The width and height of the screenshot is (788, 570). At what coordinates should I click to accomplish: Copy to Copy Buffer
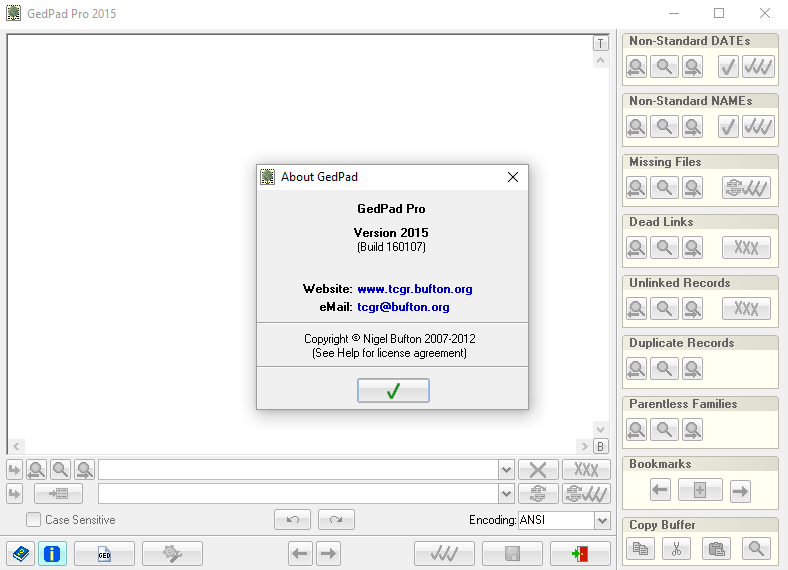point(640,549)
